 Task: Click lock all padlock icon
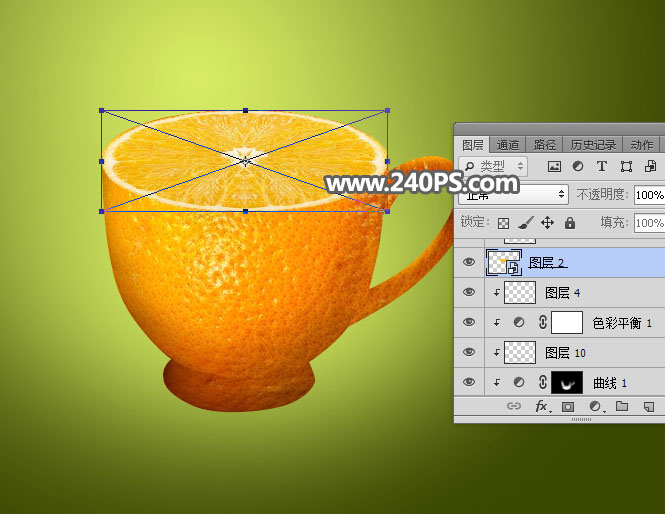pos(570,223)
